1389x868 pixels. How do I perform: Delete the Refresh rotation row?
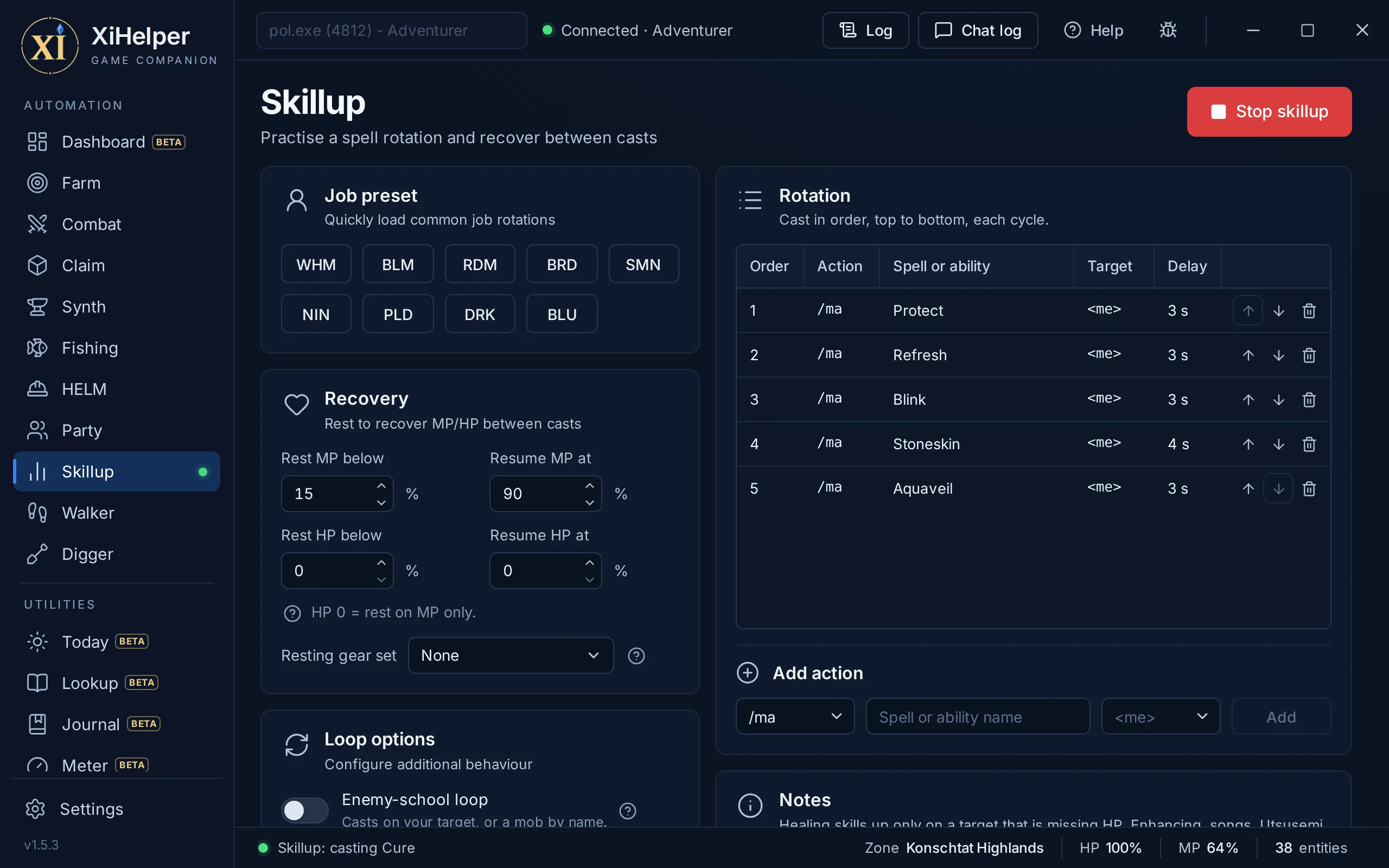click(1309, 355)
